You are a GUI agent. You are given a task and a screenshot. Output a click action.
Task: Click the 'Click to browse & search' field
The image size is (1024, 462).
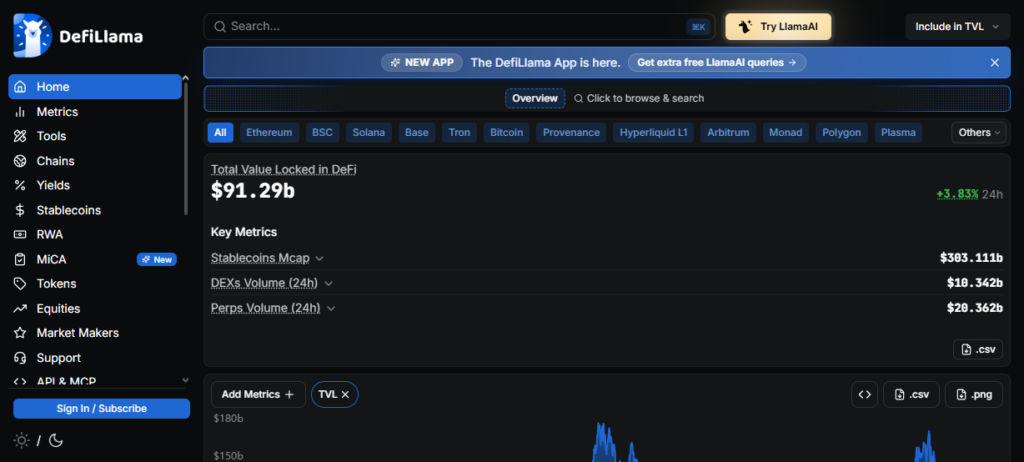tap(639, 99)
